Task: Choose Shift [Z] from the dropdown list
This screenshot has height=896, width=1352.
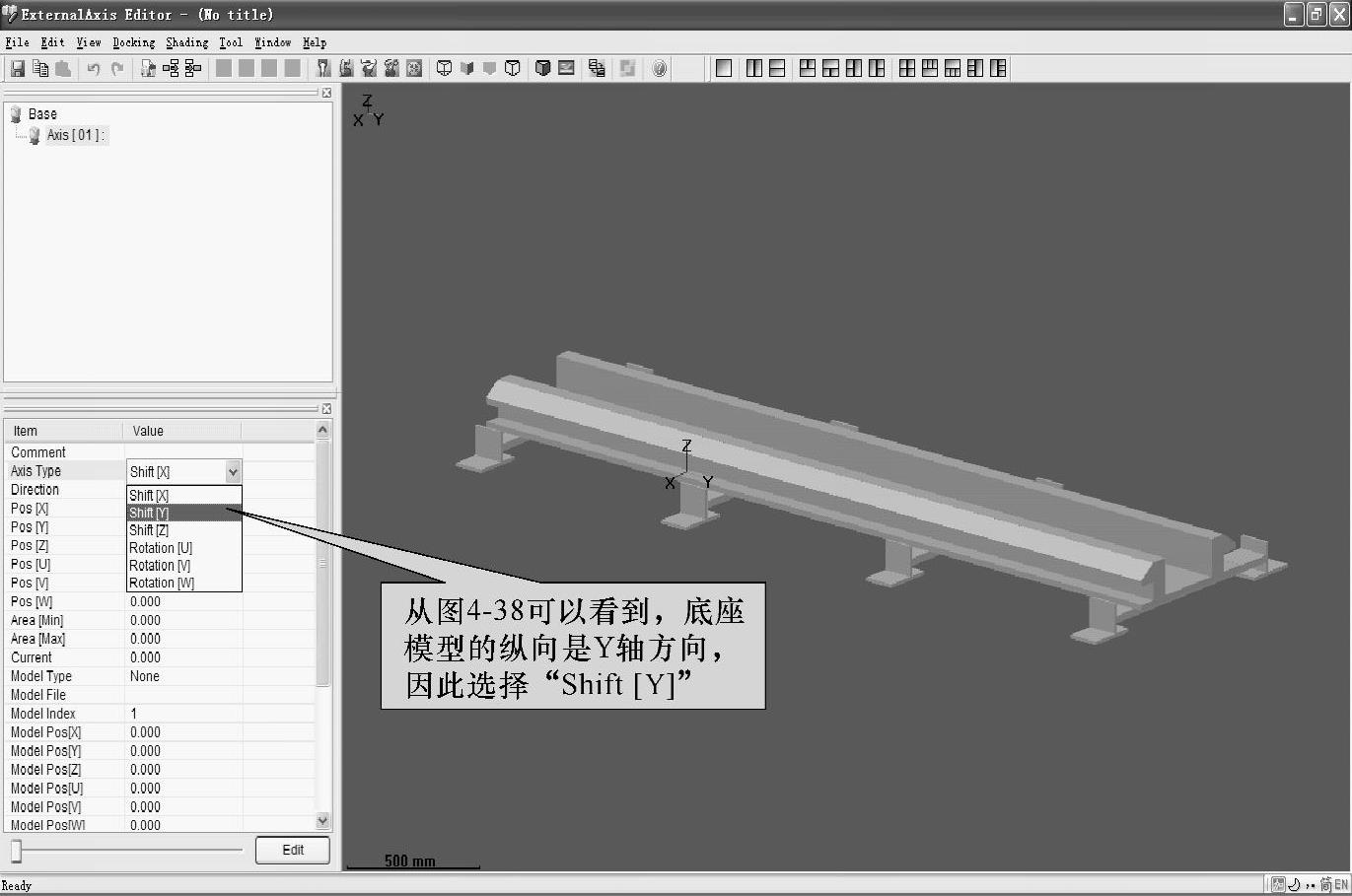Action: [x=184, y=530]
